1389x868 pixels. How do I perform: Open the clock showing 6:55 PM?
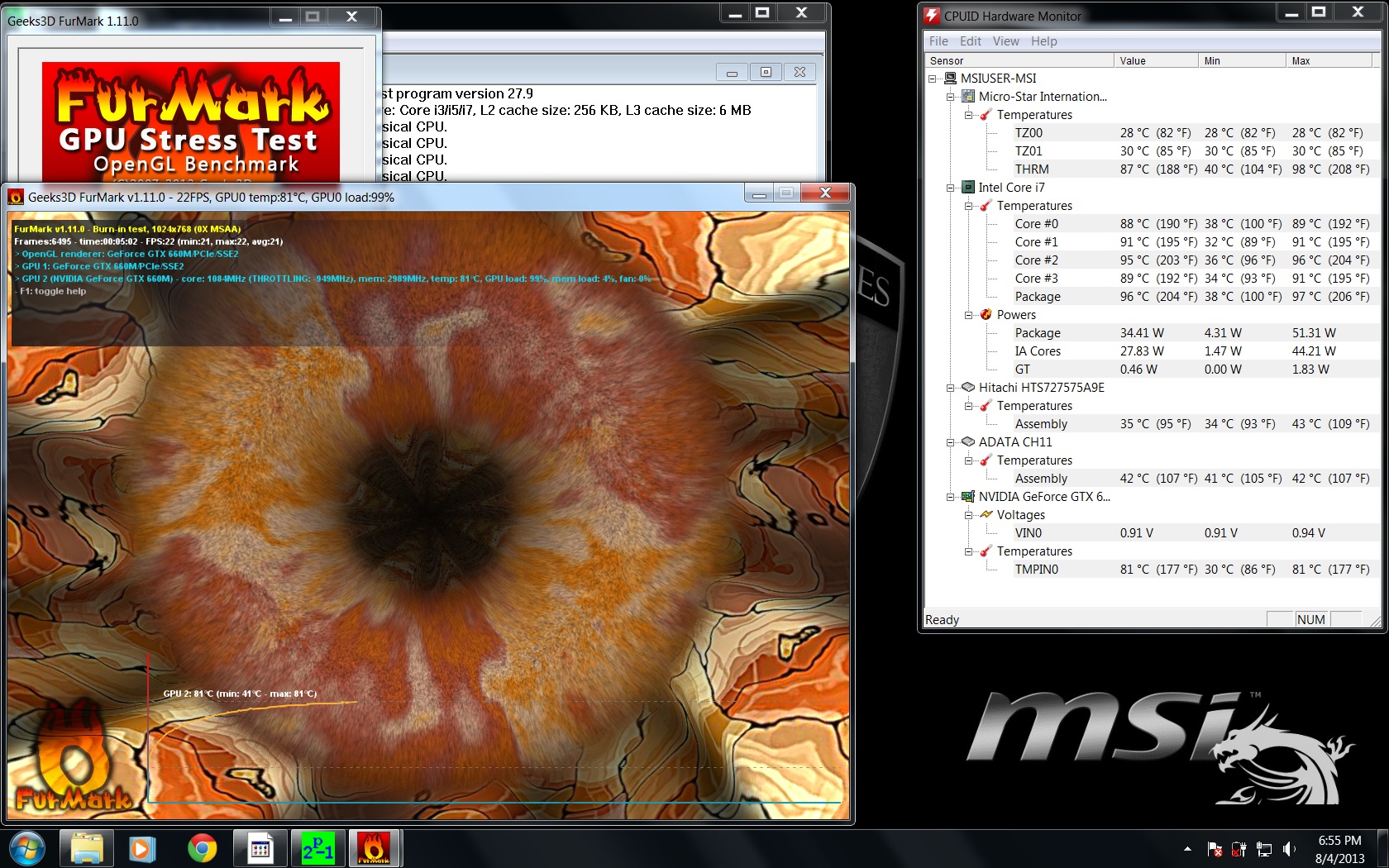click(x=1339, y=849)
